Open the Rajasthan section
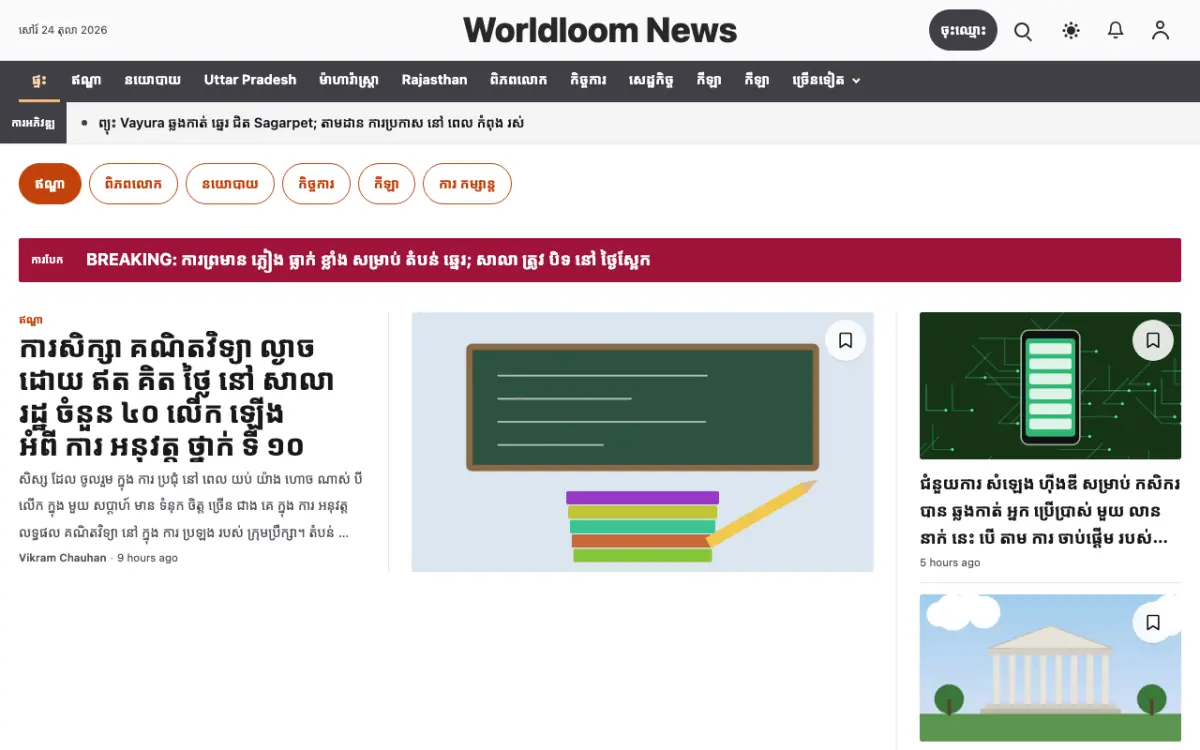 [434, 80]
